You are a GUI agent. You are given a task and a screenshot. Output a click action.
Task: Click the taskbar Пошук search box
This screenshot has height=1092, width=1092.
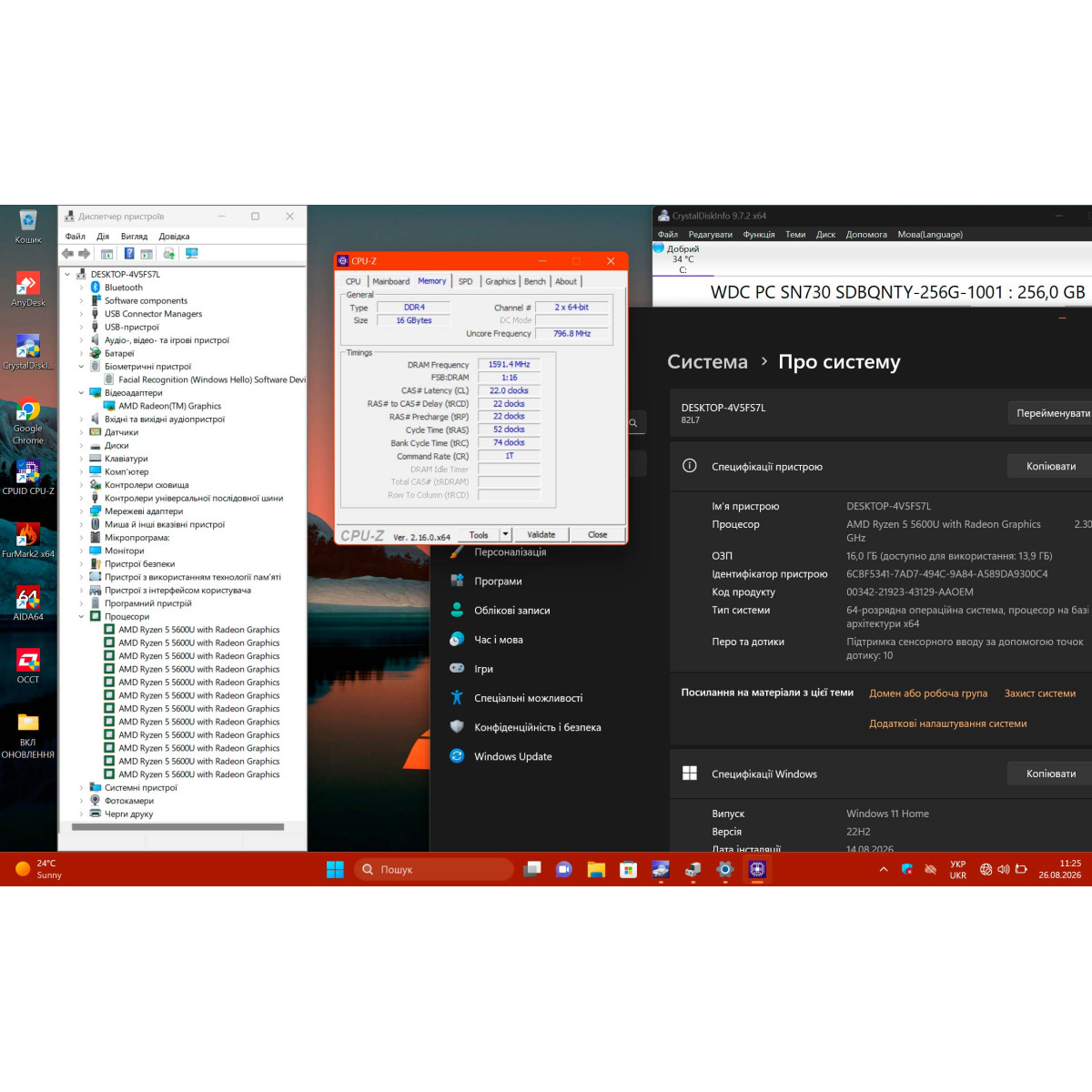pyautogui.click(x=434, y=869)
